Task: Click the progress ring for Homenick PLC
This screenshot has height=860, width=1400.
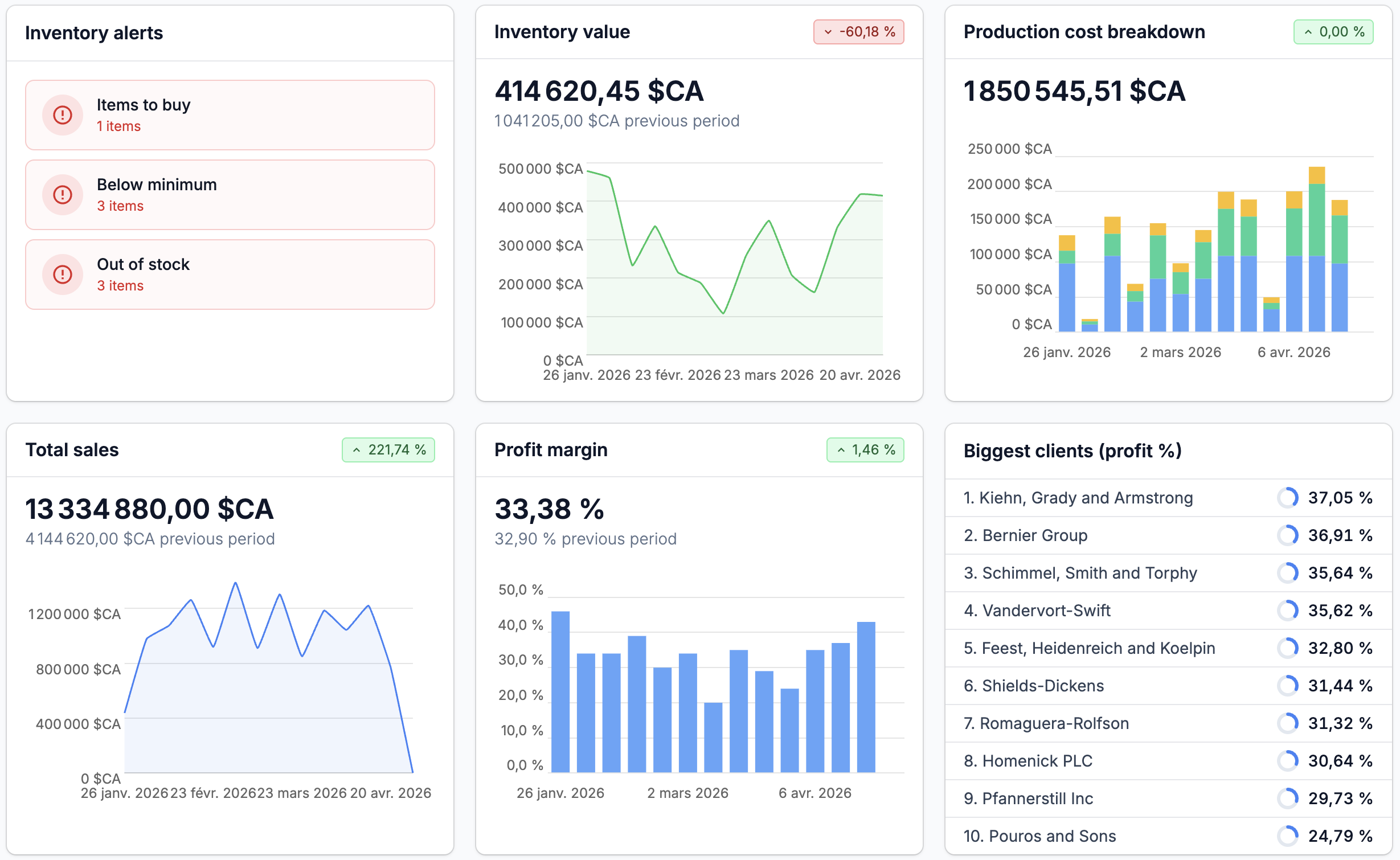Action: pos(1287,761)
